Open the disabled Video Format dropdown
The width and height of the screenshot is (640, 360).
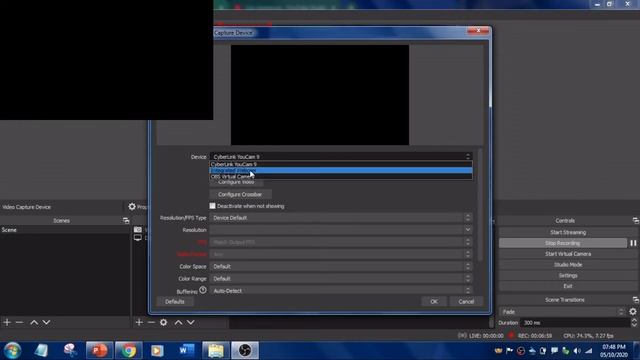pos(341,254)
